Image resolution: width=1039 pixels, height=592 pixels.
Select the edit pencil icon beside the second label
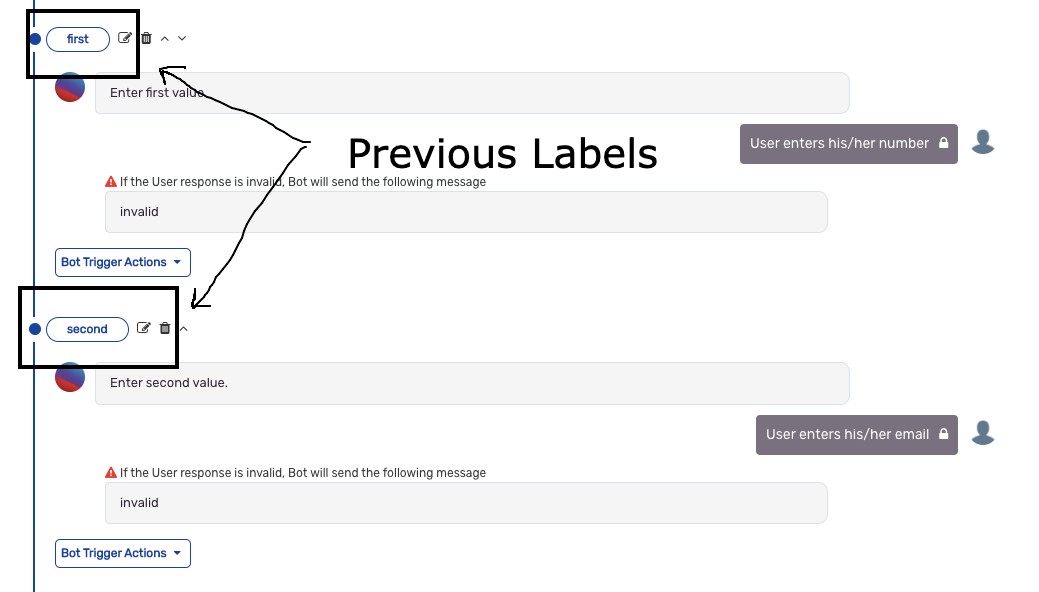coord(143,328)
